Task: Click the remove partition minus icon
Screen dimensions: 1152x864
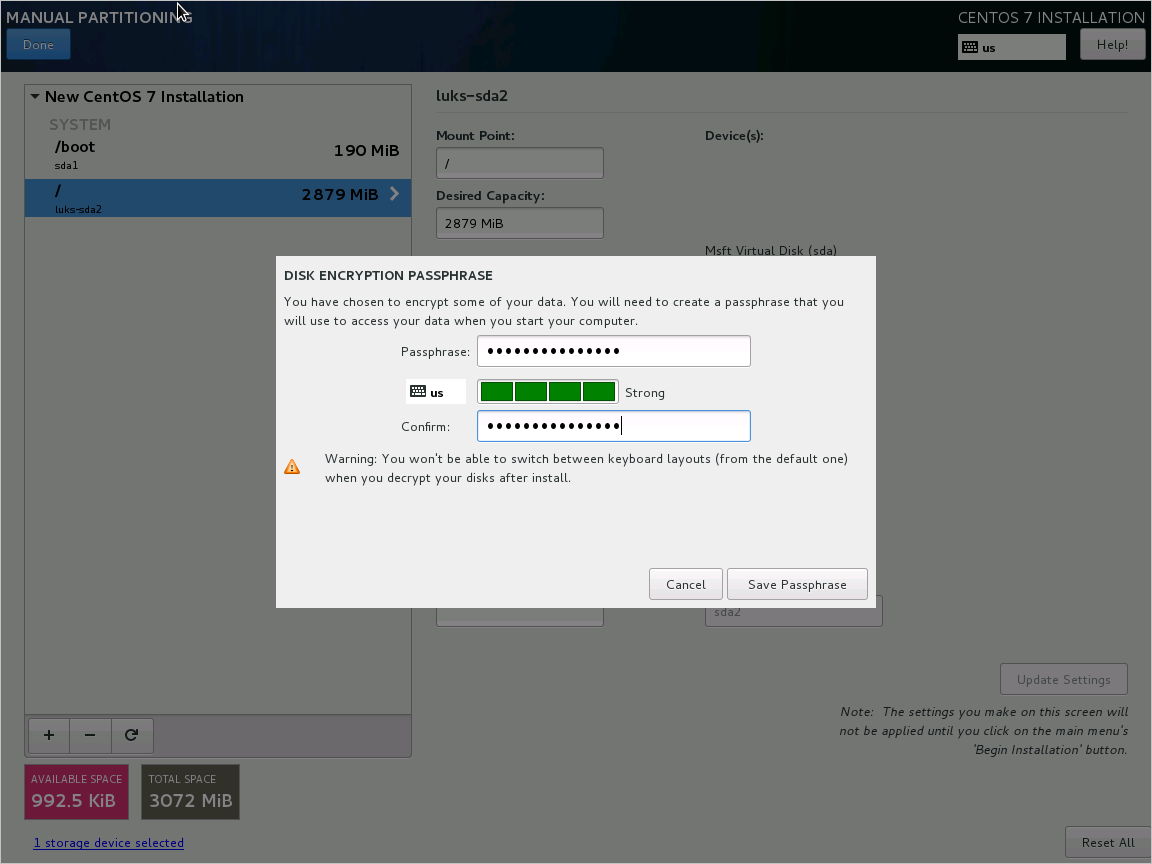Action: coord(90,735)
